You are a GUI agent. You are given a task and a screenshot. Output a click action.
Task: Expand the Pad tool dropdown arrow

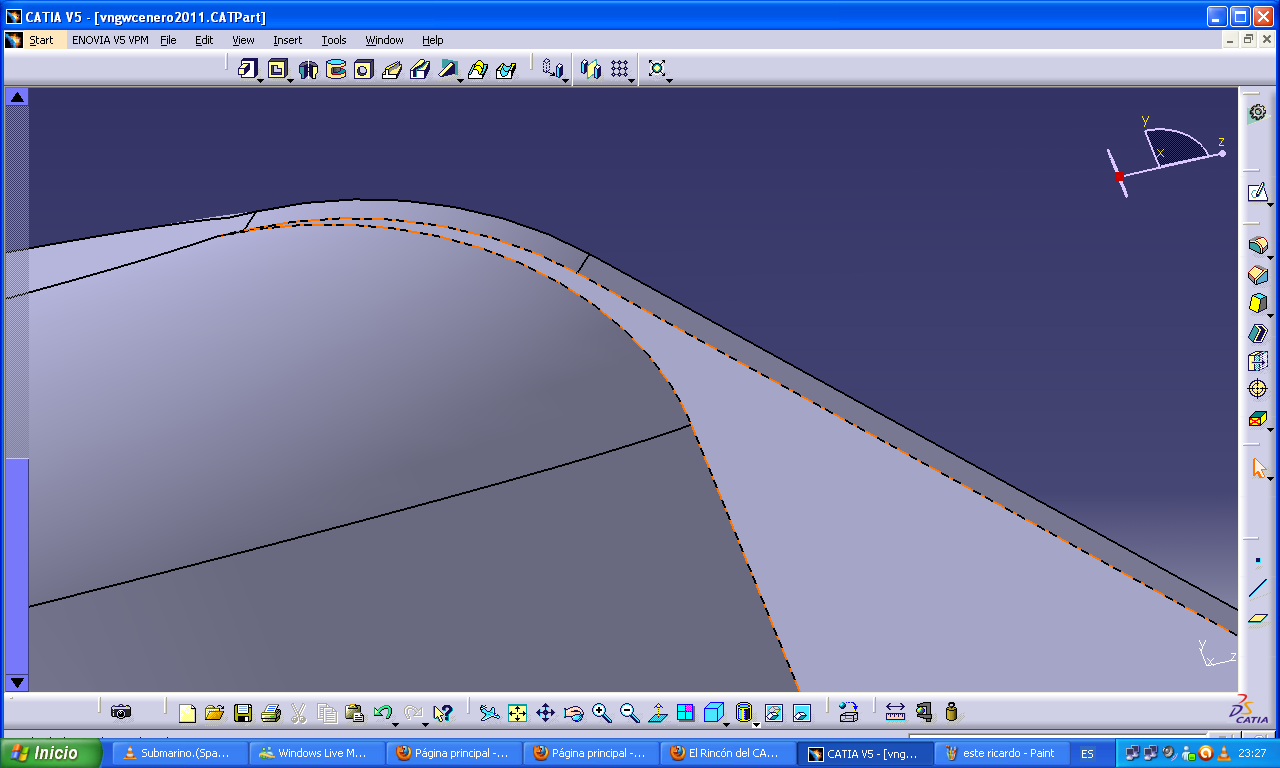[x=260, y=80]
